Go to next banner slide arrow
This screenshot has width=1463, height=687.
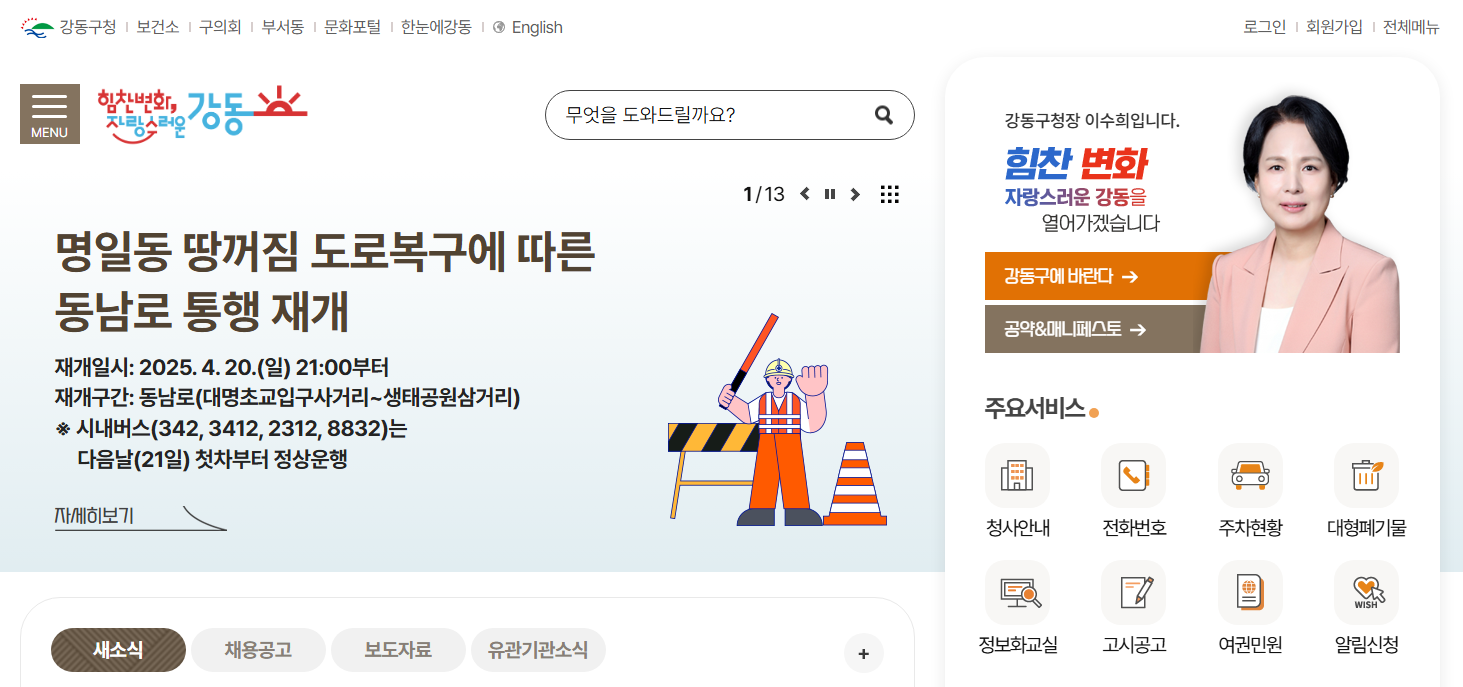click(855, 195)
